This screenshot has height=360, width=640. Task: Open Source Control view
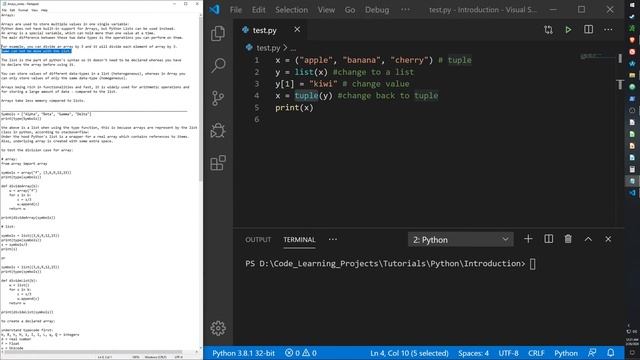pyautogui.click(x=218, y=98)
